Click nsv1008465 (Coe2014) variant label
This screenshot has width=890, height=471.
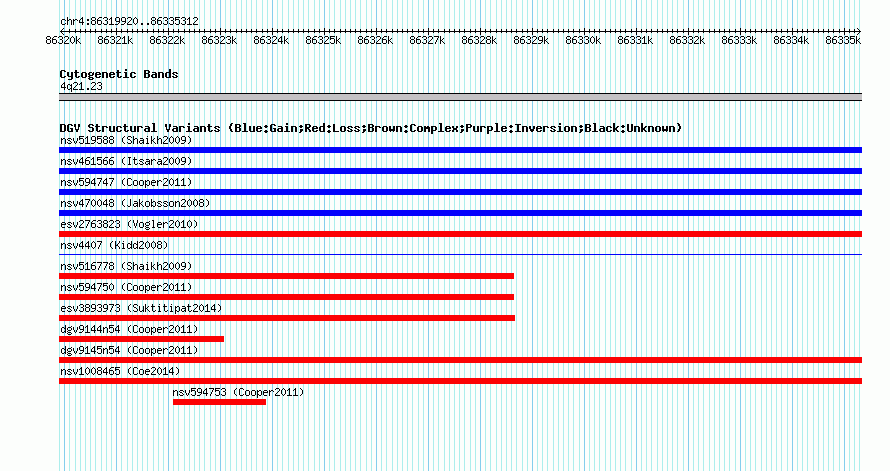[120, 371]
